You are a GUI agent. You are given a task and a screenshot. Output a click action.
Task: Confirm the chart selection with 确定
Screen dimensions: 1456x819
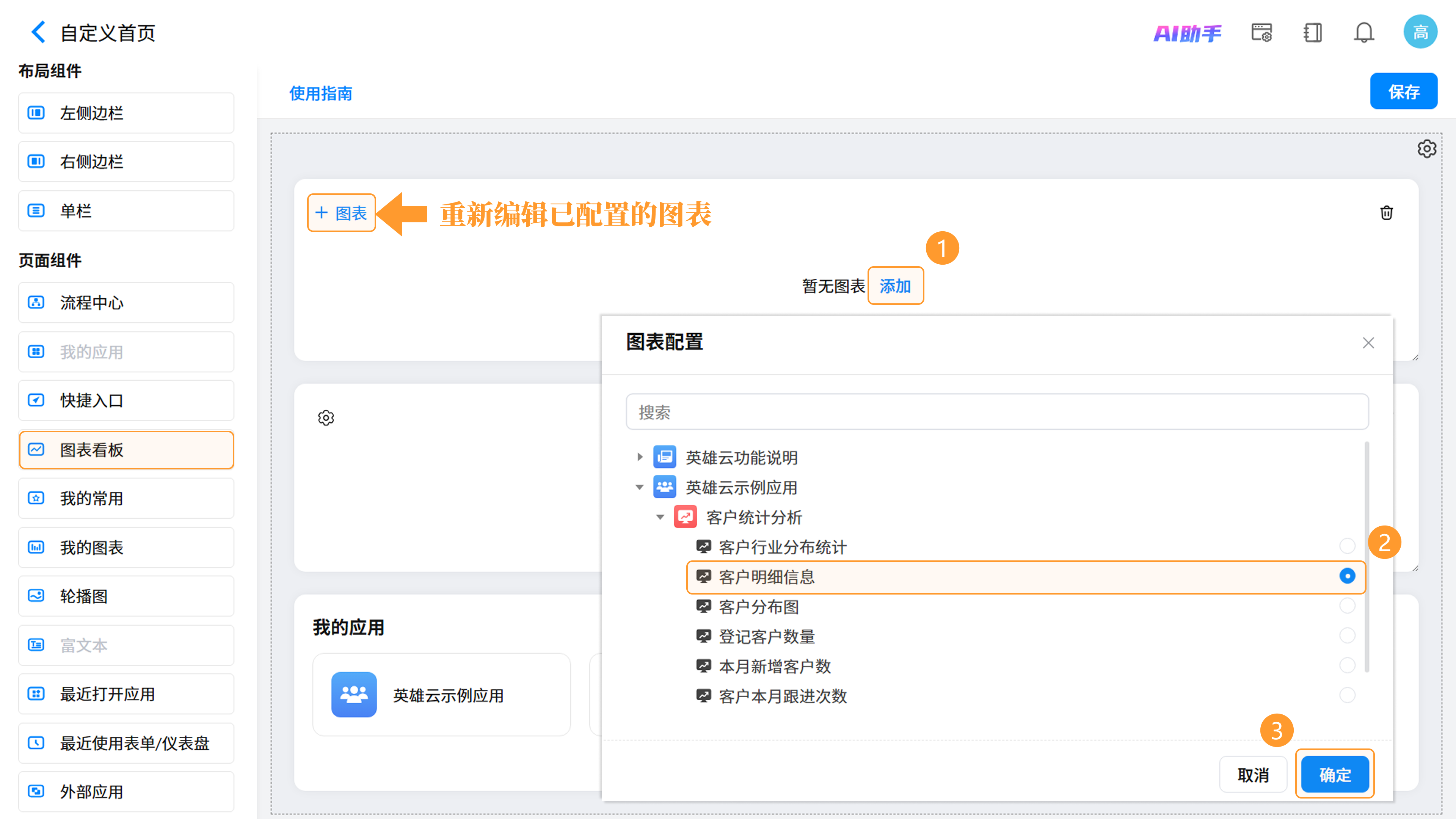[1335, 774]
